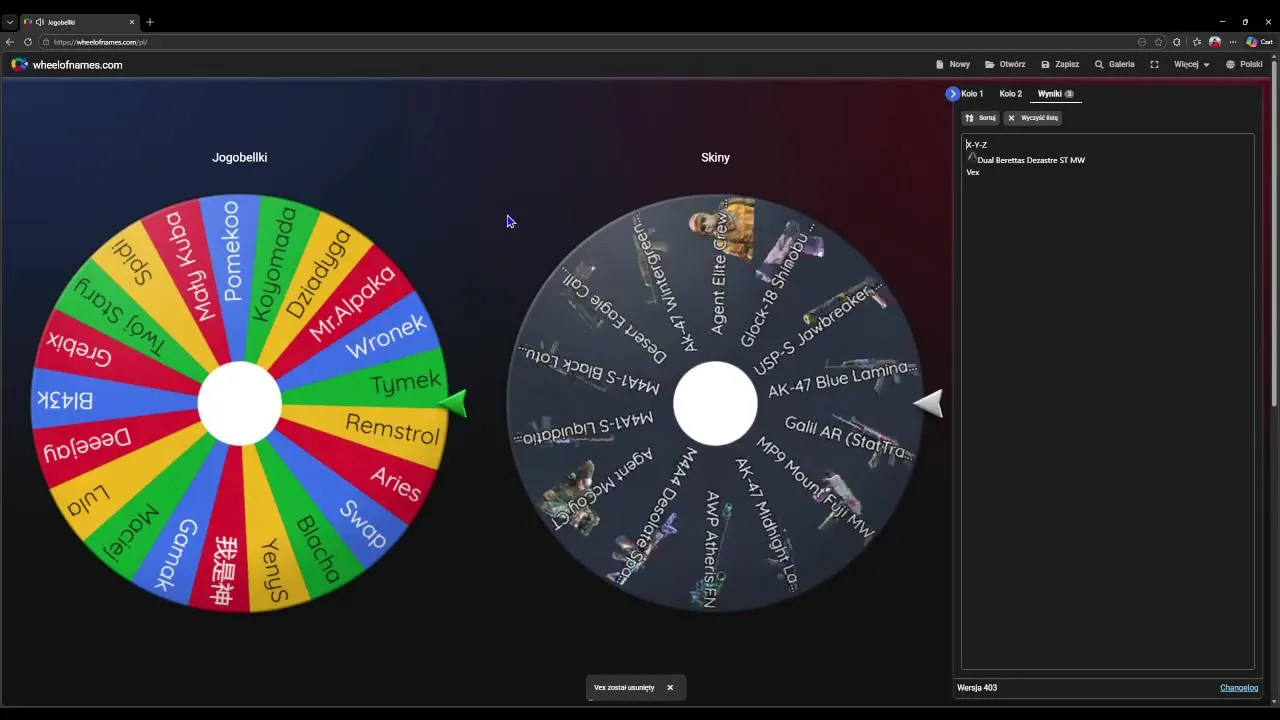The image size is (1280, 720).
Task: Click the Agent McCoy character image
Action: [573, 496]
